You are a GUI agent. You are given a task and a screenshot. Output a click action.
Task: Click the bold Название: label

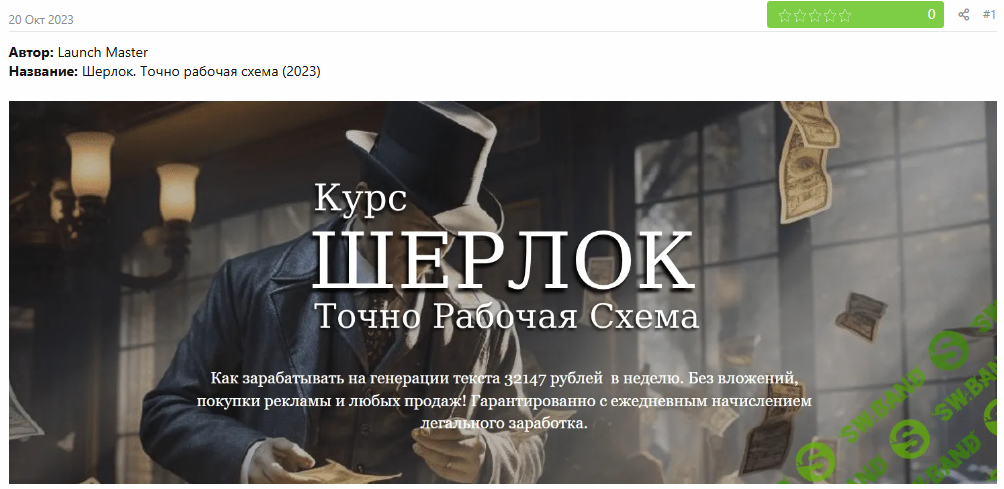click(44, 72)
